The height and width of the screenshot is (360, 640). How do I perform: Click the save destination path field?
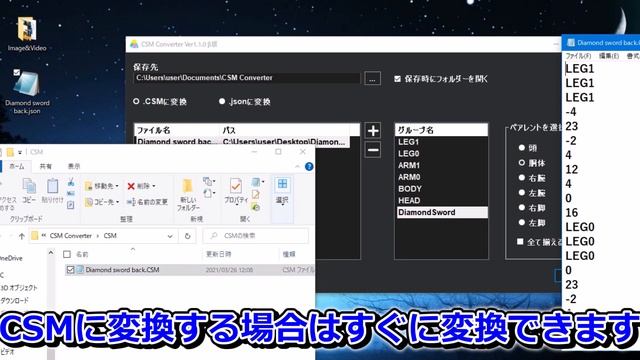pyautogui.click(x=247, y=78)
